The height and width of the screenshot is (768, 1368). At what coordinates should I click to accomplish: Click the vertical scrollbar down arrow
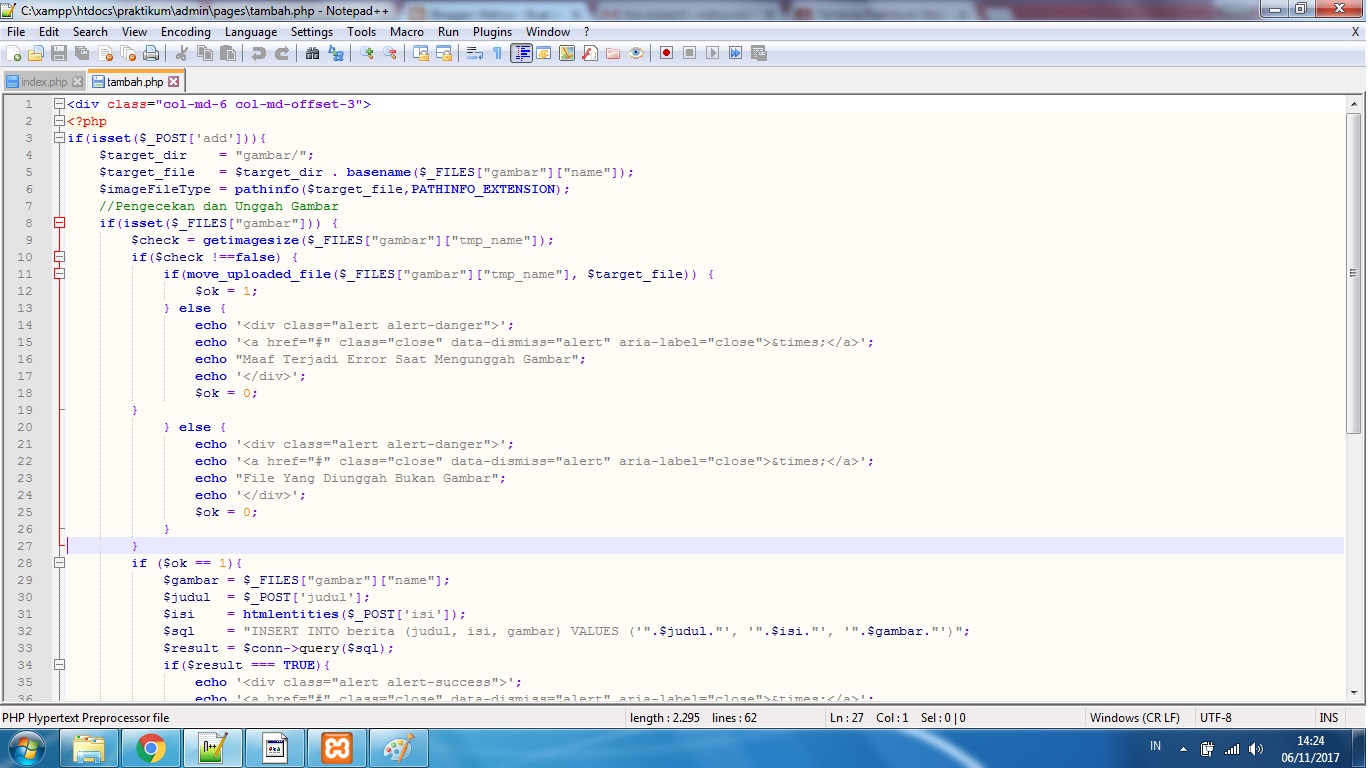point(1354,692)
